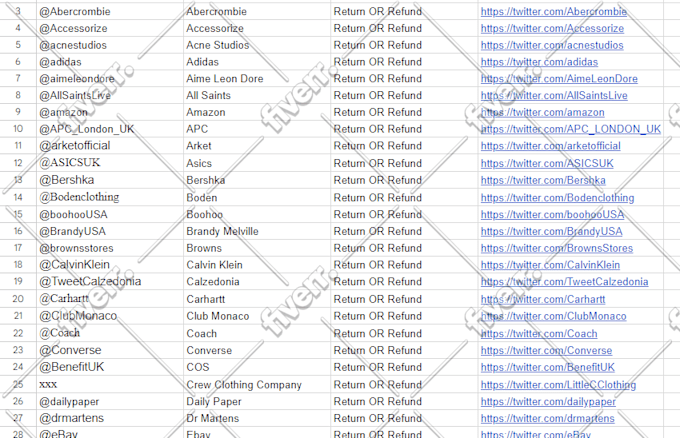Follow the twitter.com/CalvinKlein link
680x438 pixels.
click(550, 265)
